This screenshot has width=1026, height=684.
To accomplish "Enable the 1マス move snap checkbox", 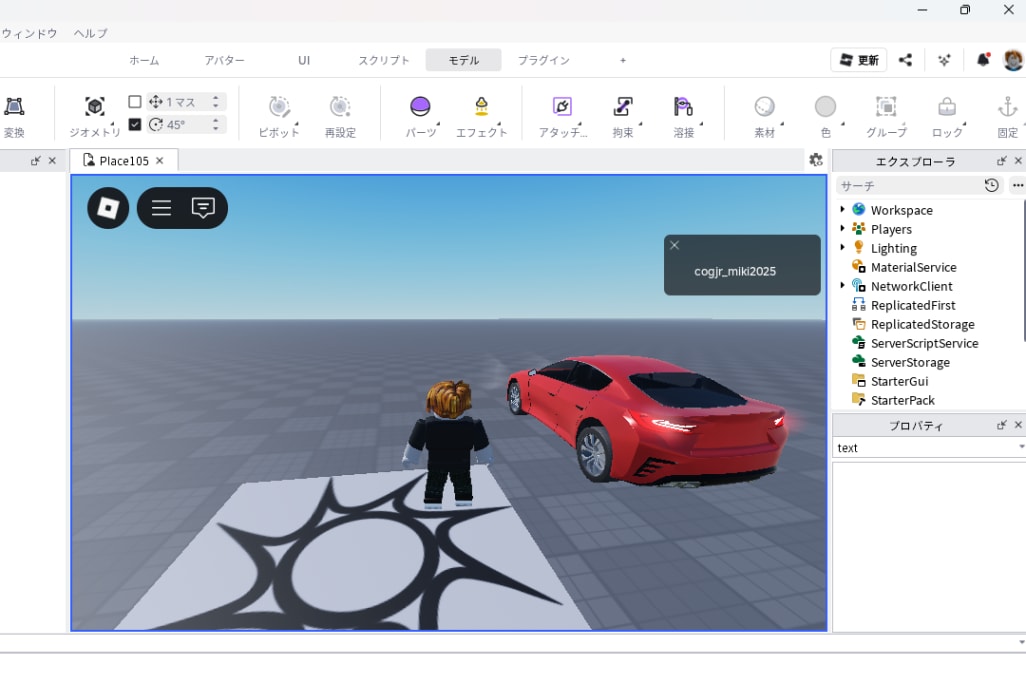I will [135, 102].
